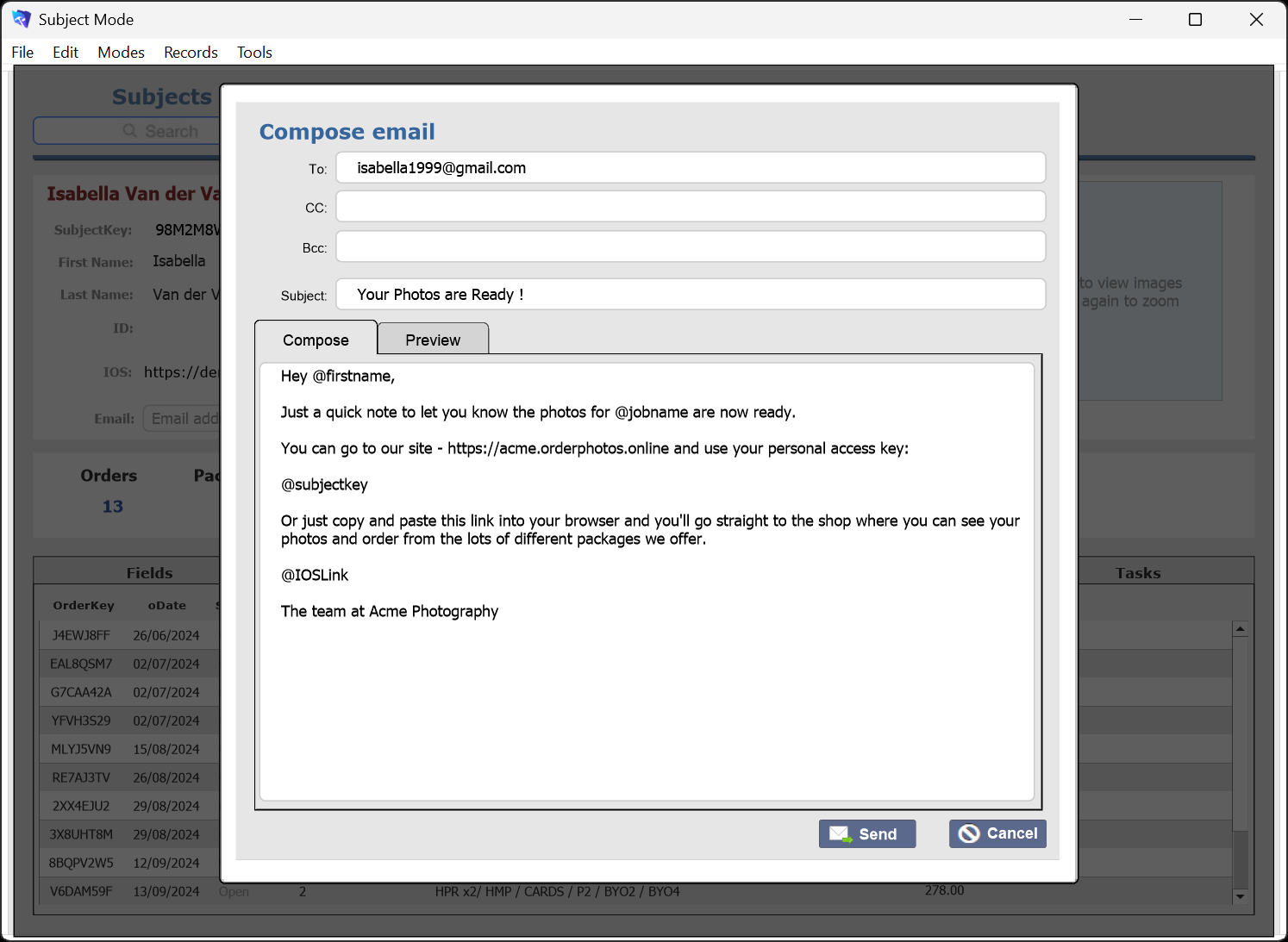Open the Edit menu
The width and height of the screenshot is (1288, 942).
tap(65, 52)
